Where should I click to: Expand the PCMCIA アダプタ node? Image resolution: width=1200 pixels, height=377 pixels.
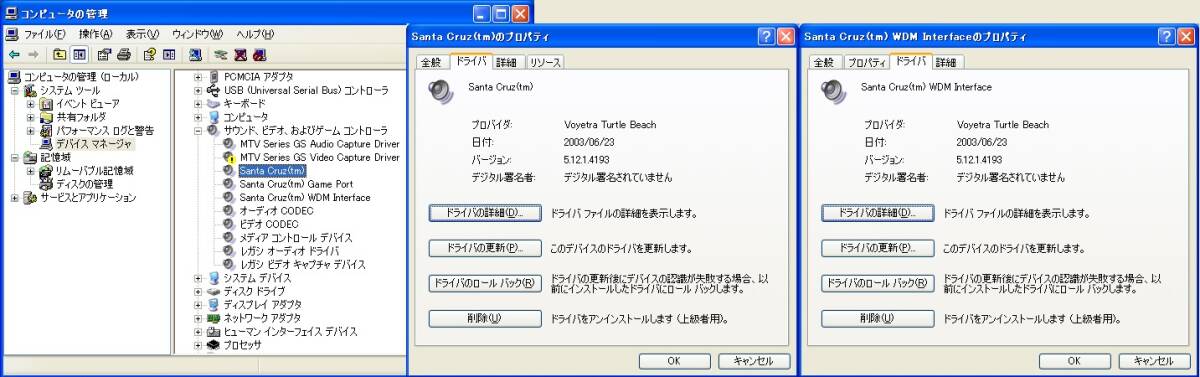pos(198,77)
